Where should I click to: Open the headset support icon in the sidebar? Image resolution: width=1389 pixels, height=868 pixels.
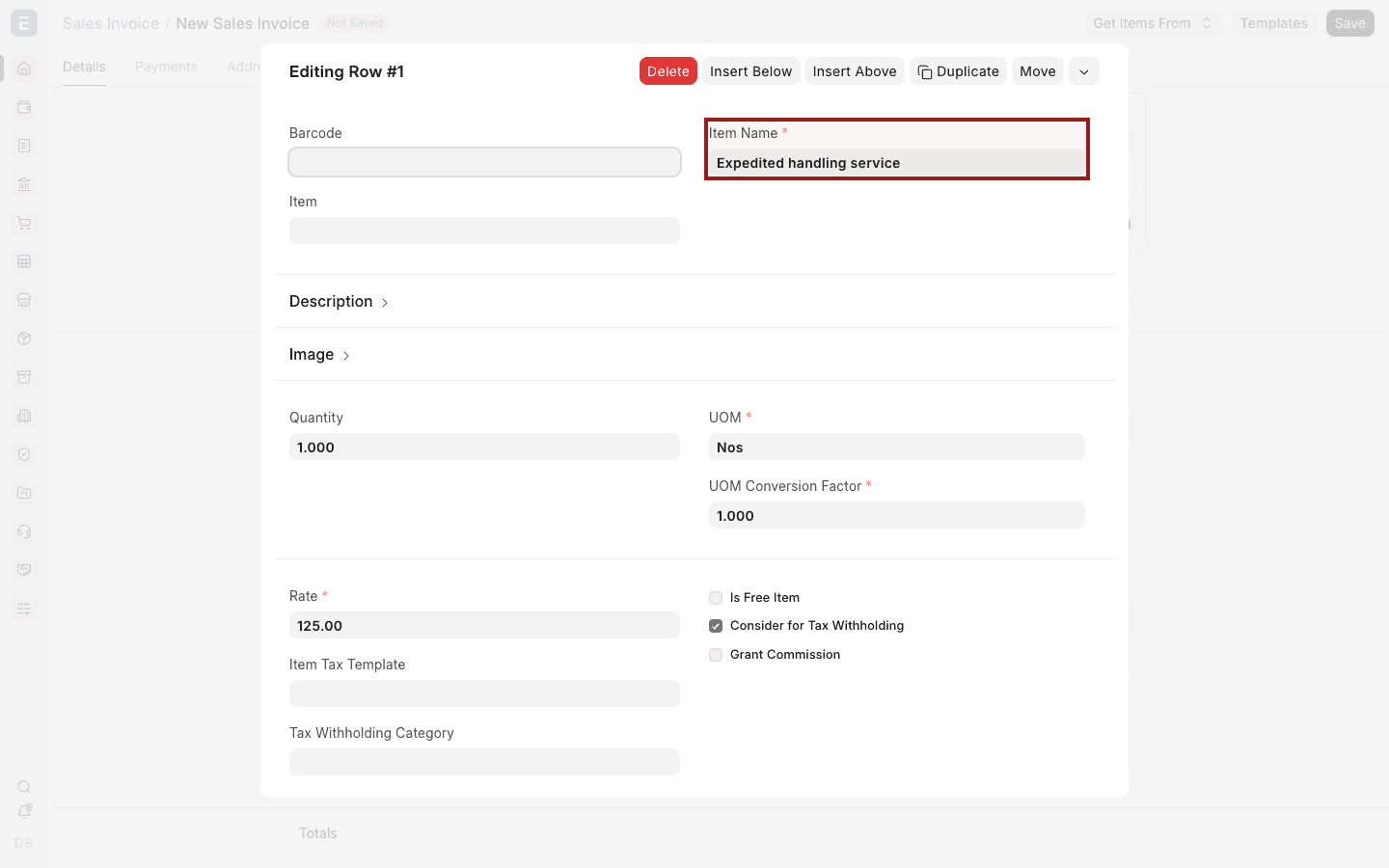tap(24, 531)
